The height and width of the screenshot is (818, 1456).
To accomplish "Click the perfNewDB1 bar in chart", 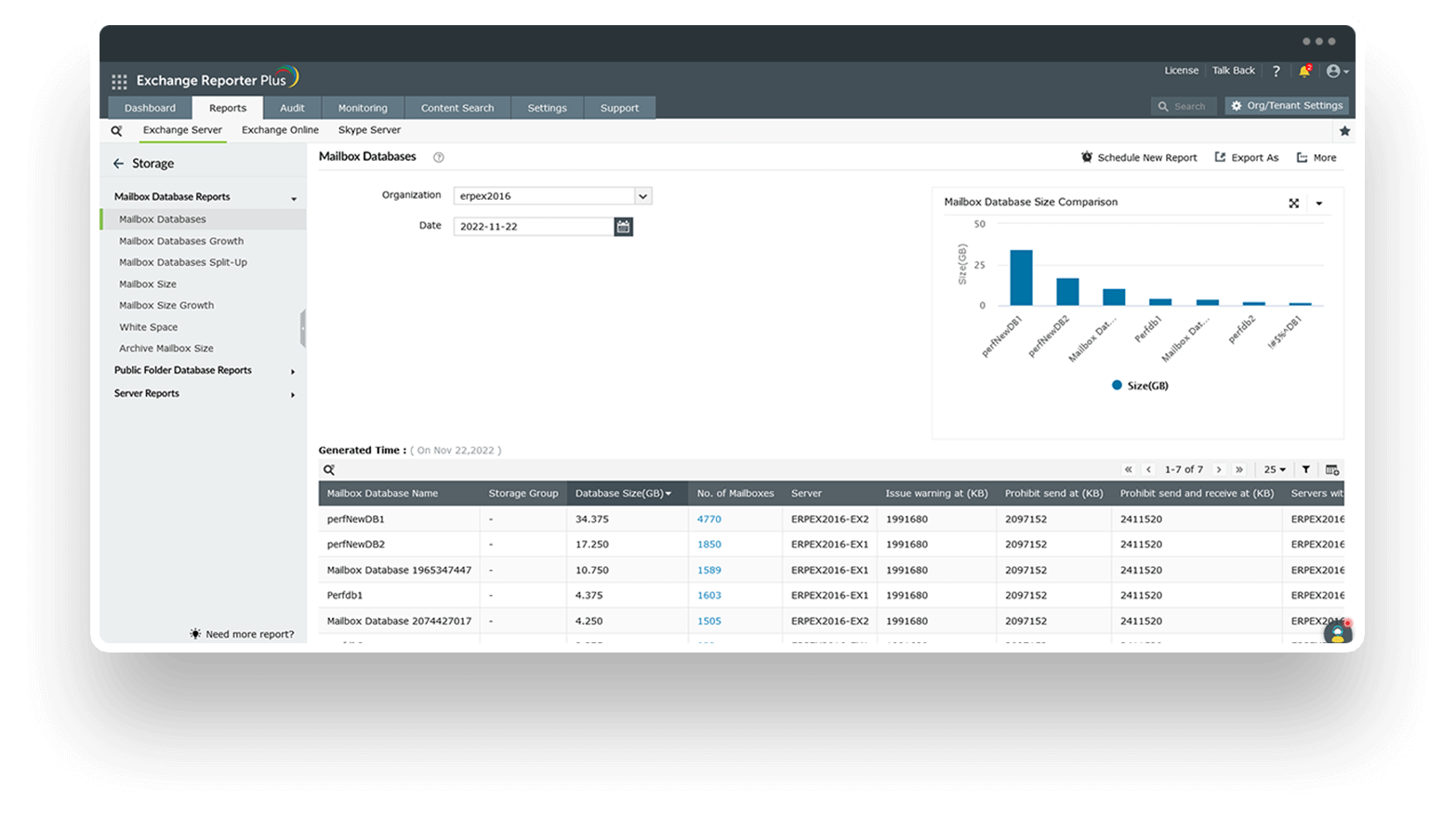I will (1021, 277).
